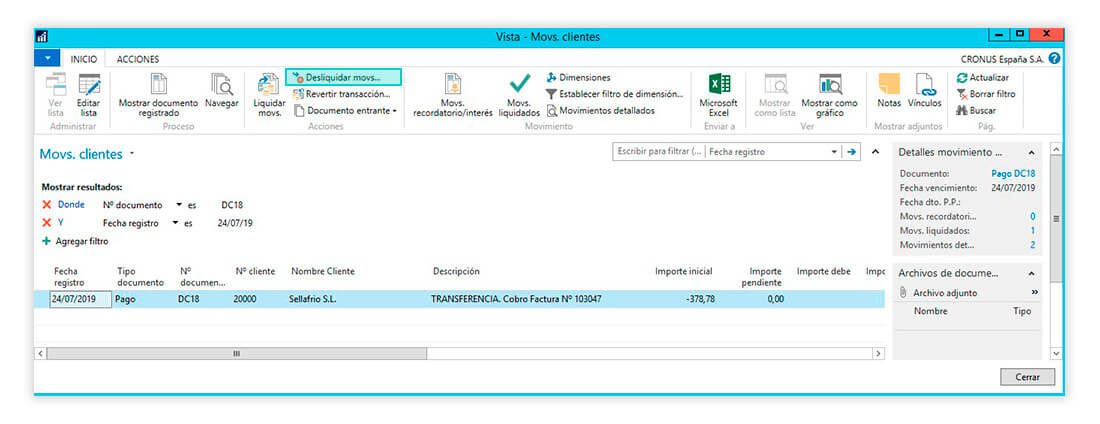Viewport: 1100px width, 424px height.
Task: Click the Navegar icon
Action: coord(221,86)
